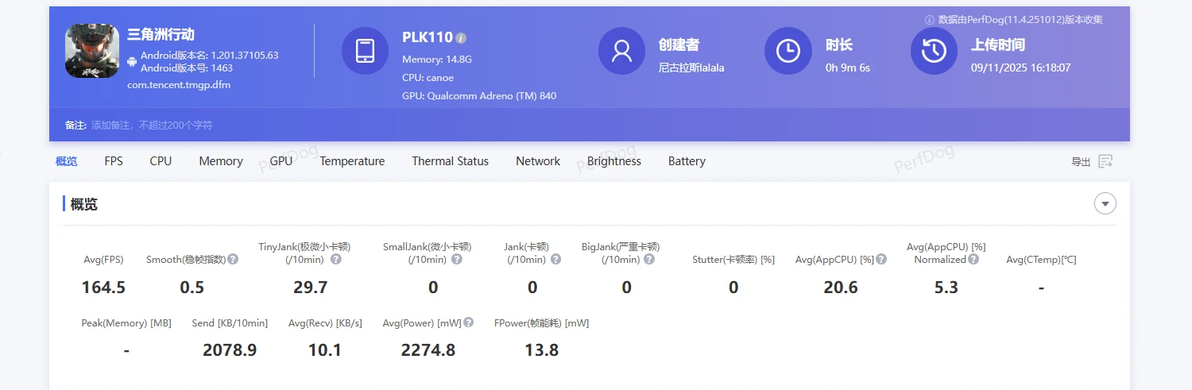The height and width of the screenshot is (390, 1192).
Task: Select the Battery tab
Action: 686,161
